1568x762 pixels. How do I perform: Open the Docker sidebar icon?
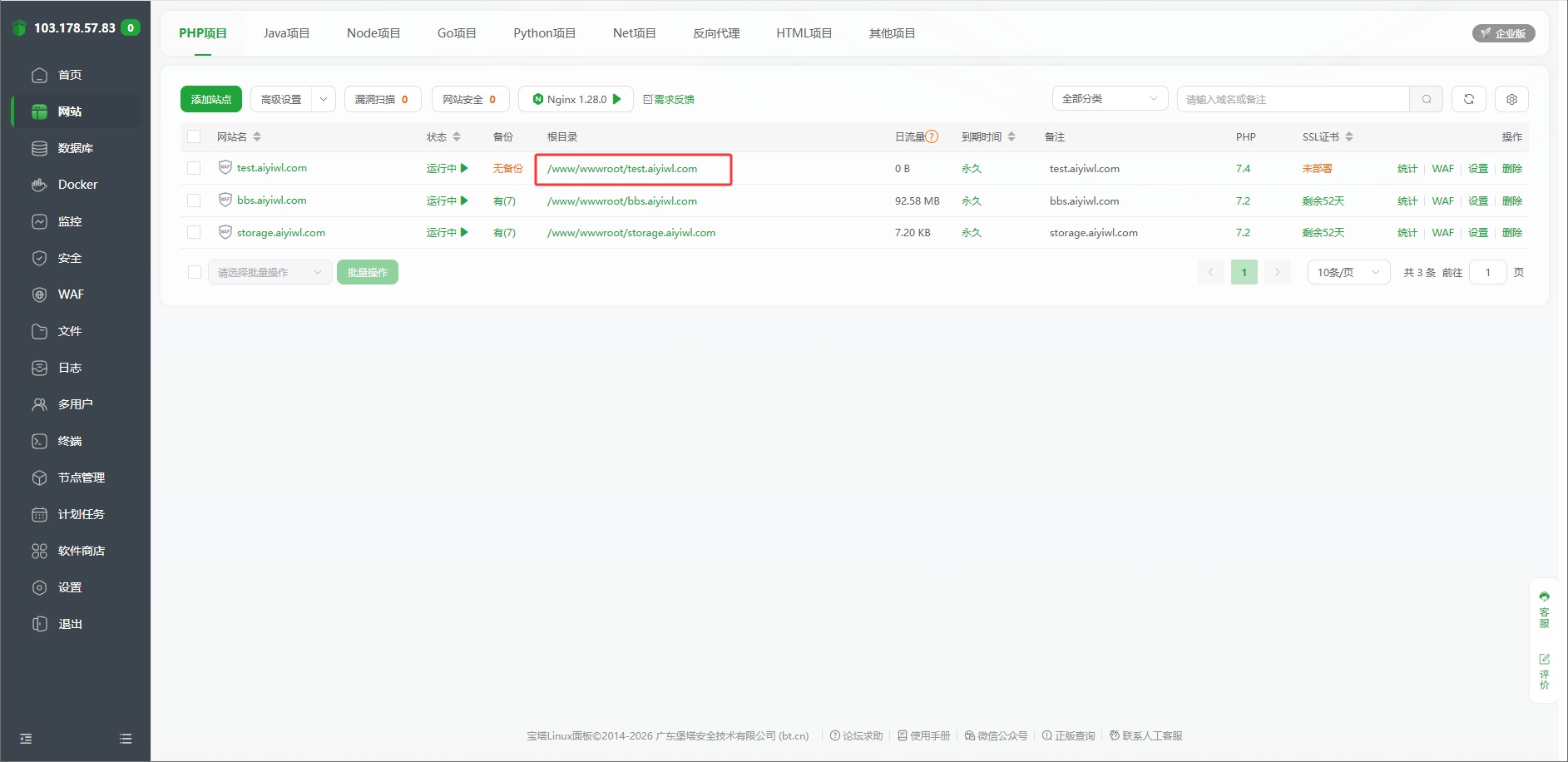[39, 185]
